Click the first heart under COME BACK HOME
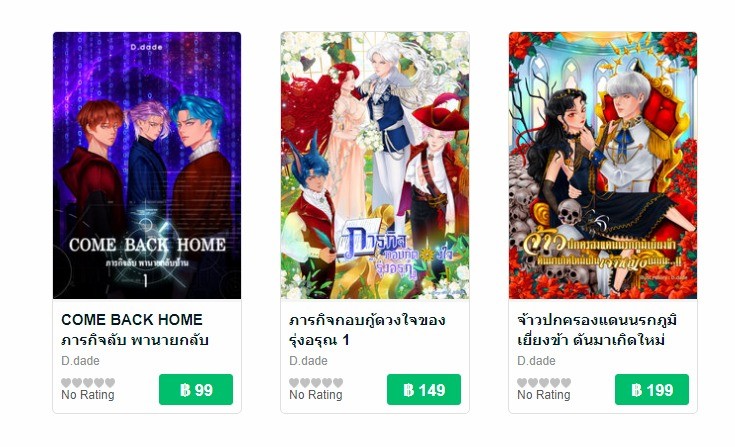 point(66,383)
